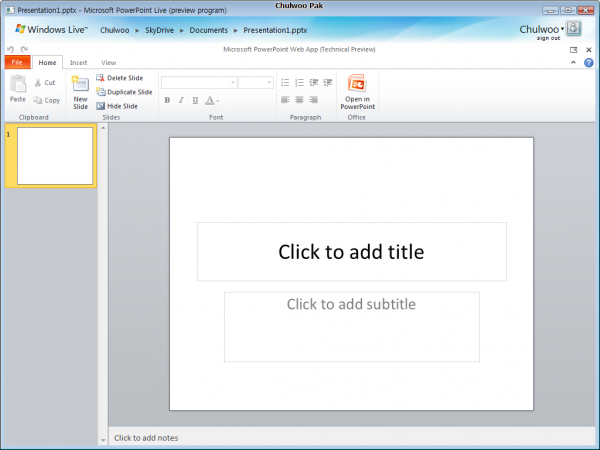Click Duplicate Slide
Viewport: 600px width, 450px height.
[124, 92]
